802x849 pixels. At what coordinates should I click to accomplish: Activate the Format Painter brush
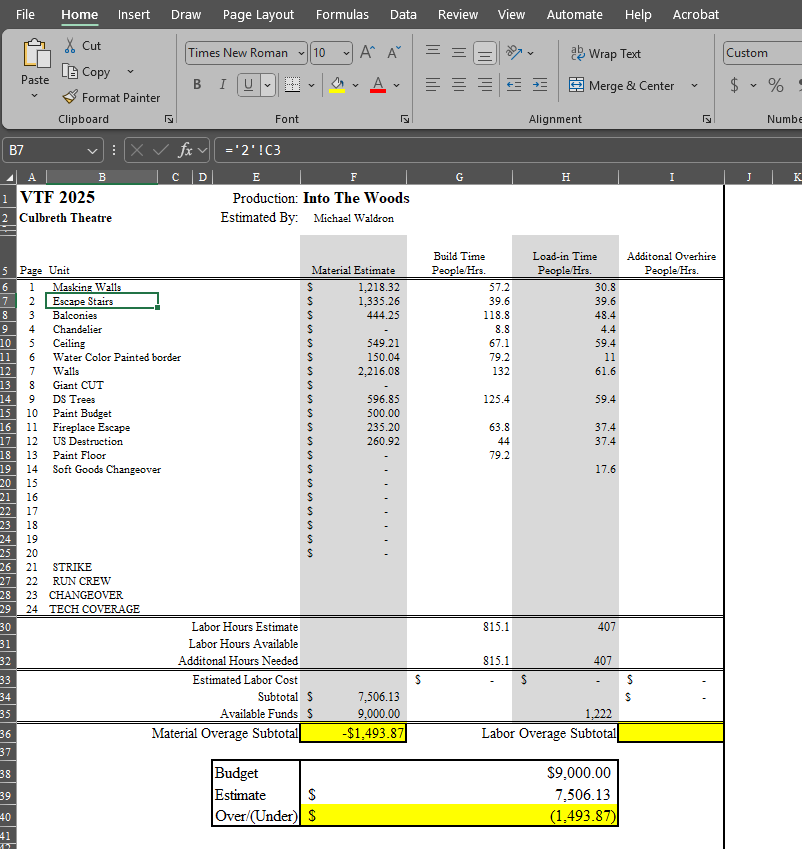coord(70,97)
